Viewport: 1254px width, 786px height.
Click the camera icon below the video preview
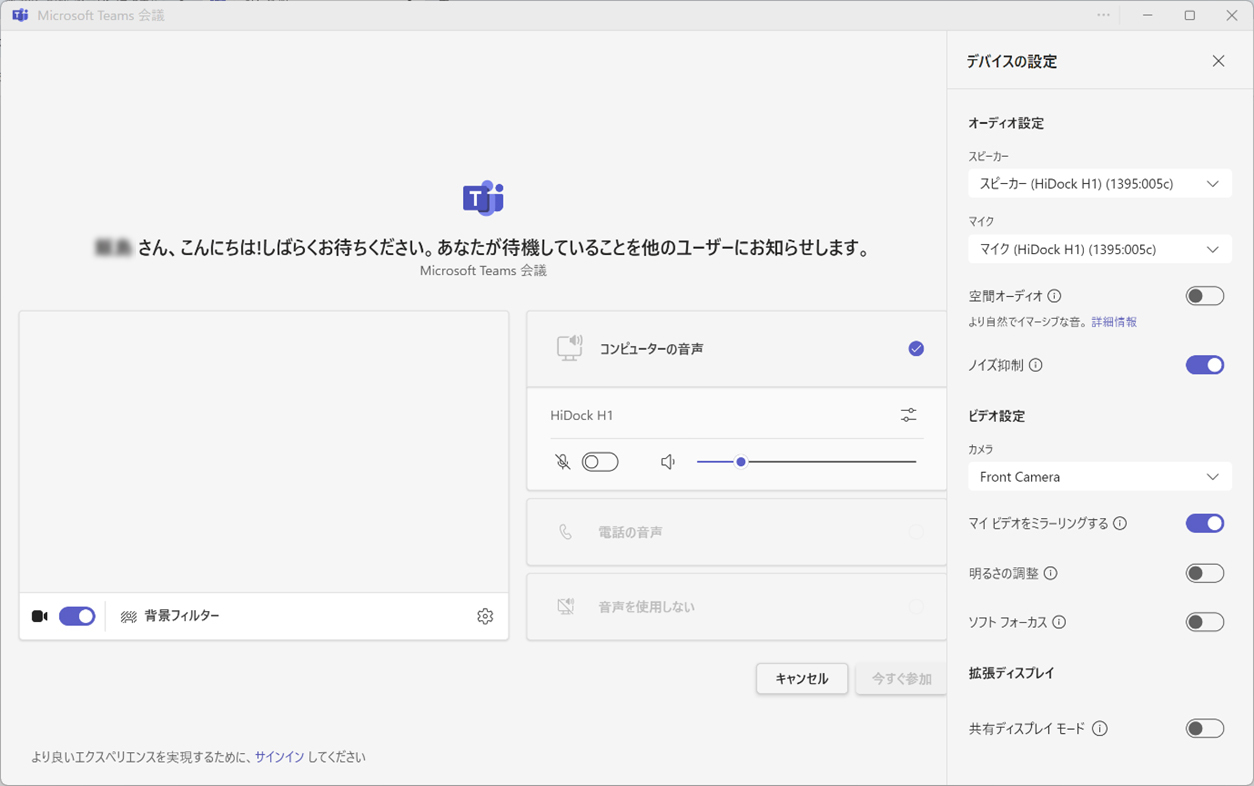click(x=40, y=616)
